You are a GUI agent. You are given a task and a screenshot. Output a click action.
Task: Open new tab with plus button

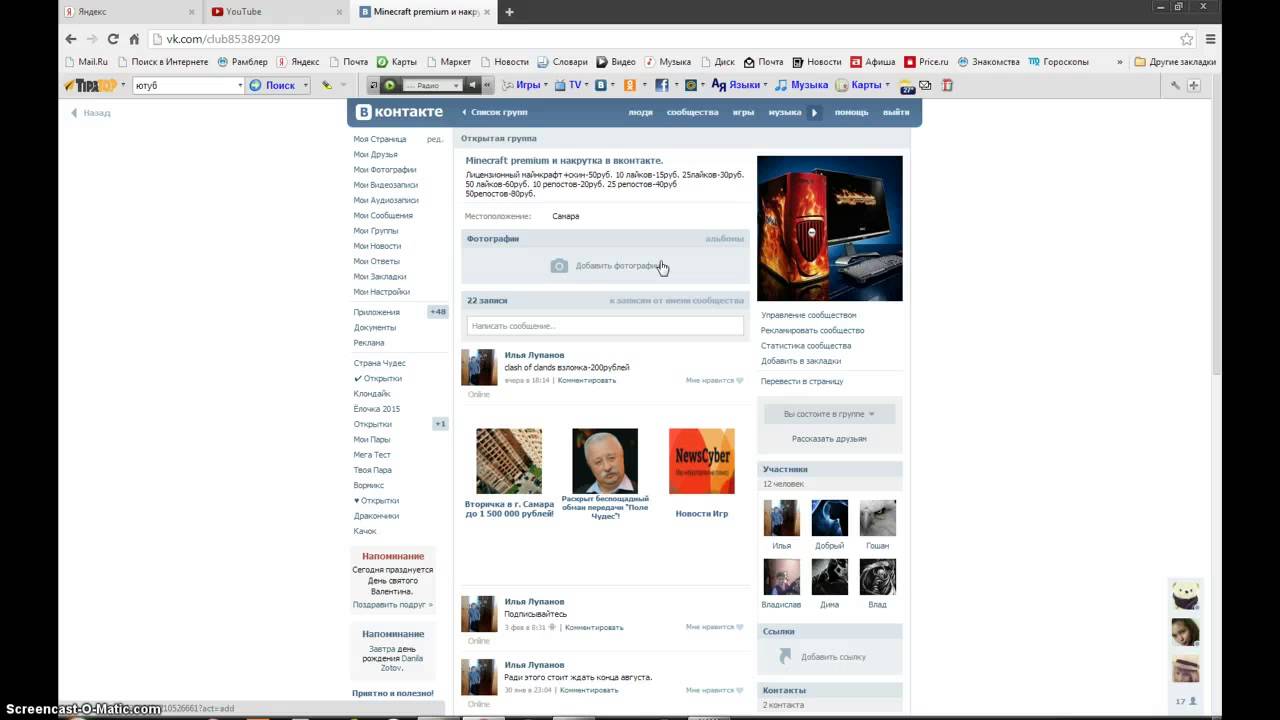tap(509, 12)
